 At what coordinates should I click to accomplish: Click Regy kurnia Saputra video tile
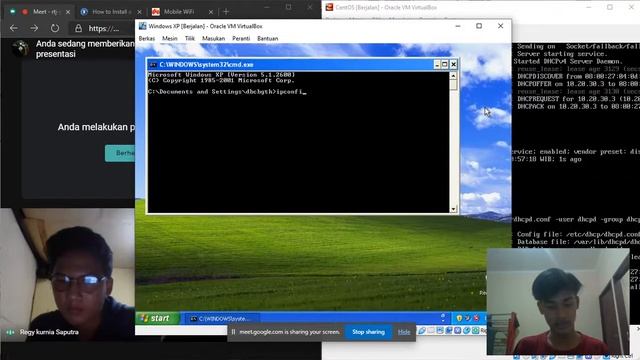[x=67, y=274]
